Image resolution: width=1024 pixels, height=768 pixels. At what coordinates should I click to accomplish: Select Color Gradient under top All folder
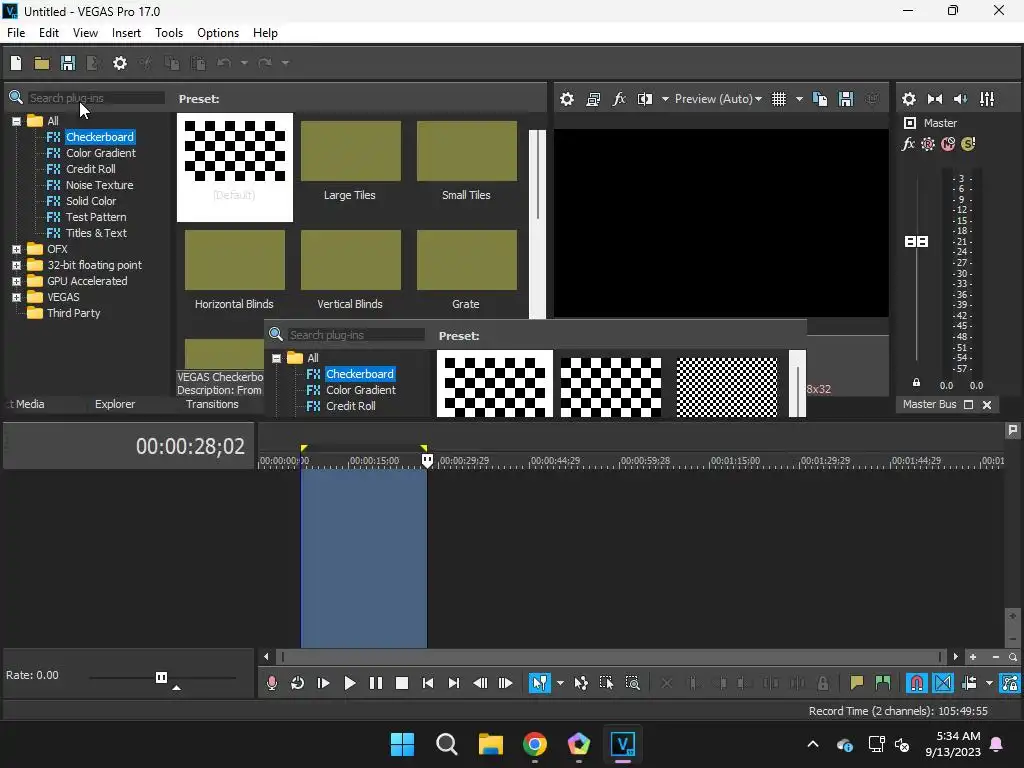coord(101,153)
